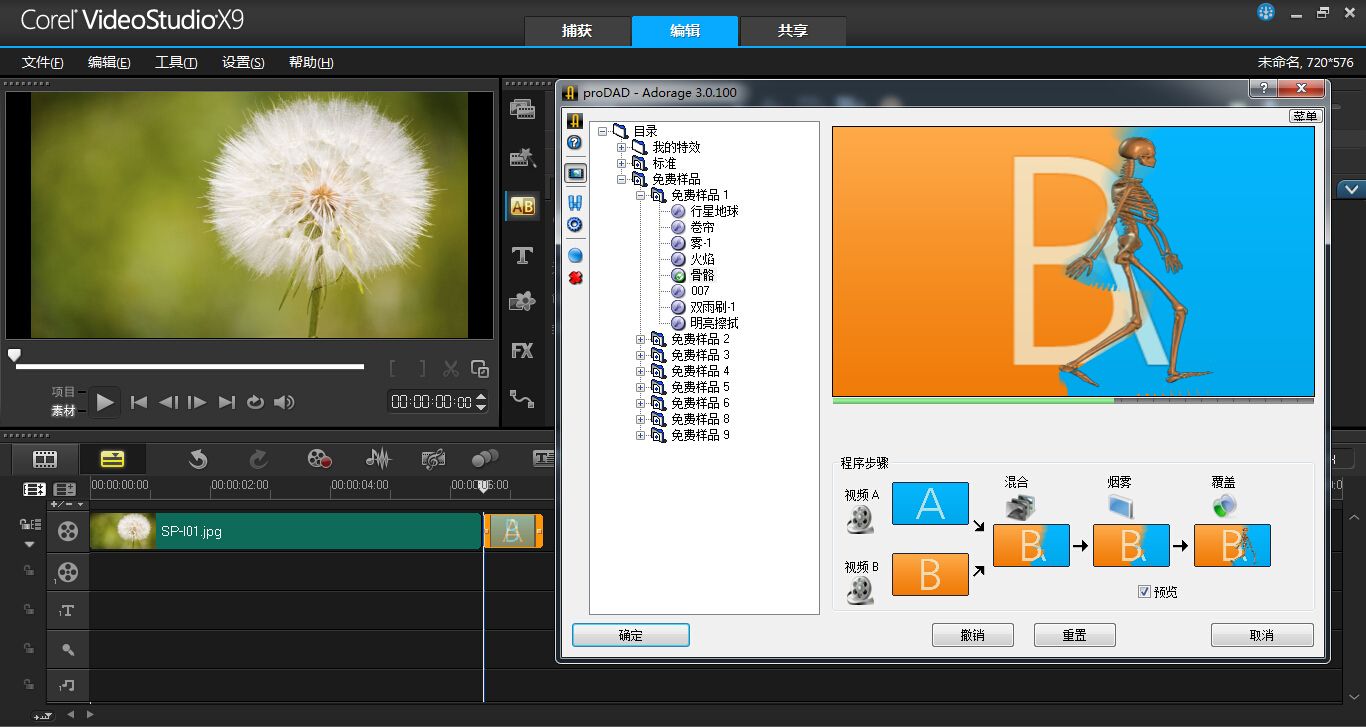Click the 视频 A film reel icon
Screen dimensions: 1366x727
(x=860, y=518)
